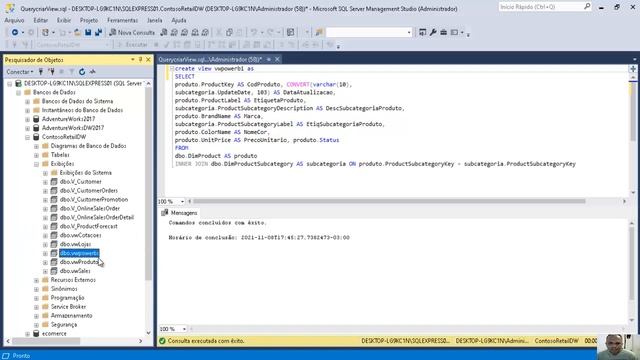Select the dbo.vwLojas view
Viewport: 640px width, 360px height.
(x=75, y=244)
